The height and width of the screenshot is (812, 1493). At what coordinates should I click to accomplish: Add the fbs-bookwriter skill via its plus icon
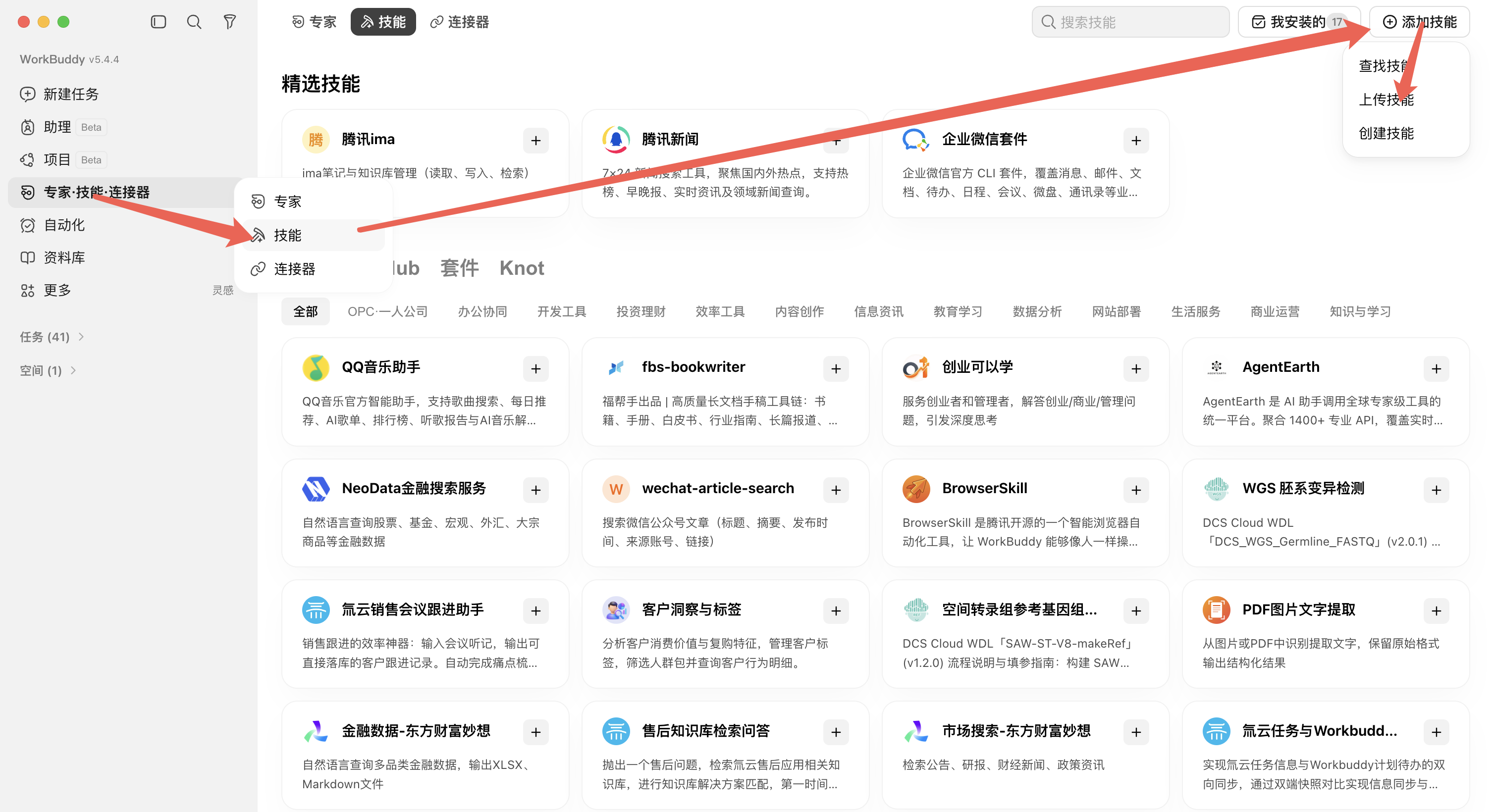tap(836, 369)
